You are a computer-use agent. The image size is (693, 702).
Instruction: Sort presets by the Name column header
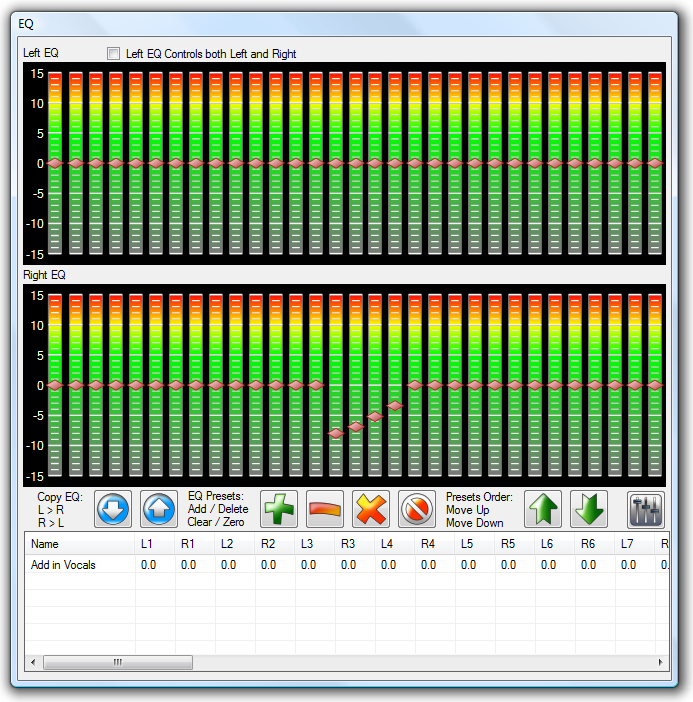click(x=80, y=544)
